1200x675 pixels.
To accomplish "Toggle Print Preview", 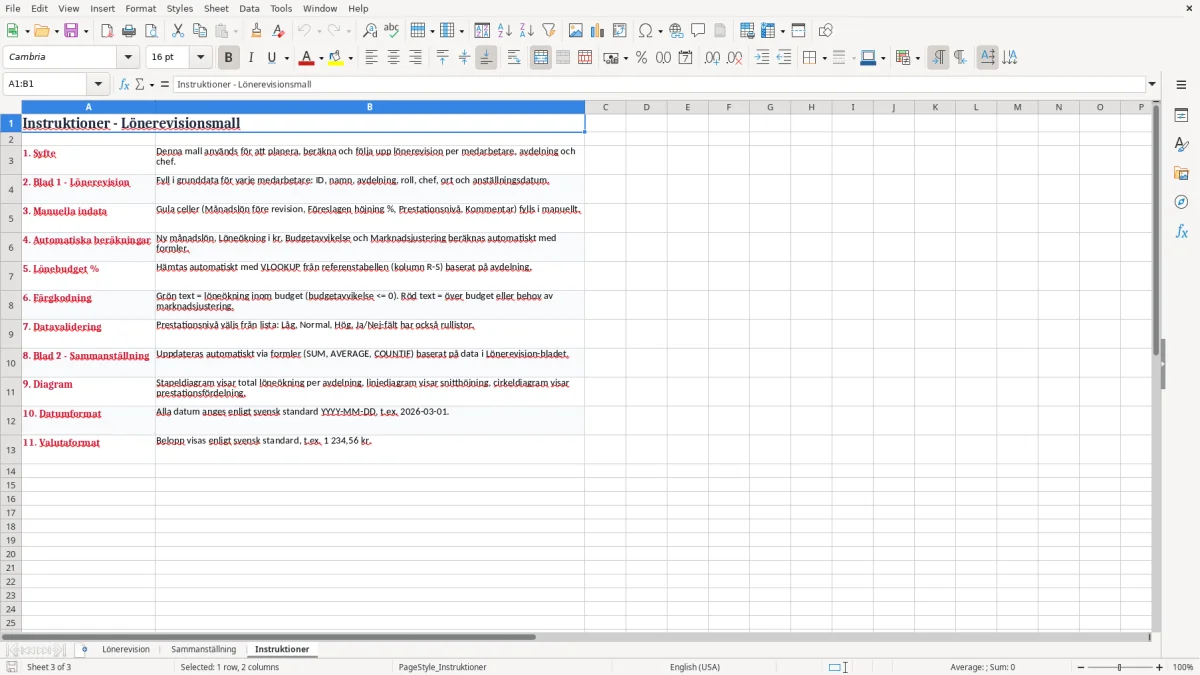I will [x=151, y=31].
